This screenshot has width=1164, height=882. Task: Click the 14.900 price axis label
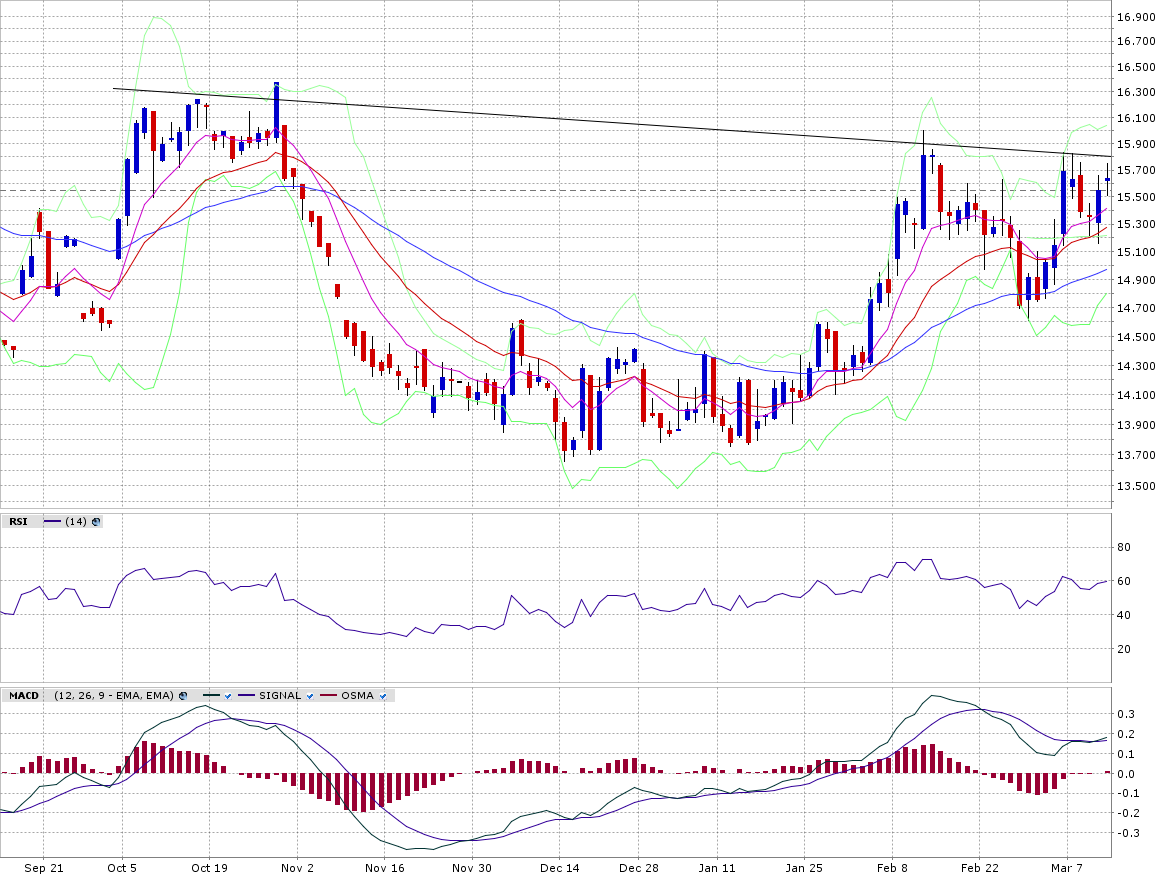[x=1136, y=281]
